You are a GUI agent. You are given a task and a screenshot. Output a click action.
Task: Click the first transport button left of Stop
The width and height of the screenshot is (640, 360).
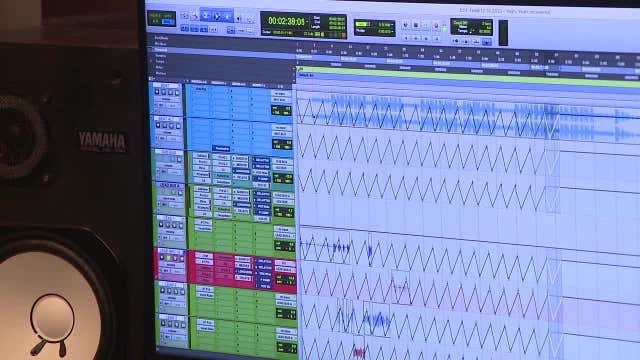[405, 25]
